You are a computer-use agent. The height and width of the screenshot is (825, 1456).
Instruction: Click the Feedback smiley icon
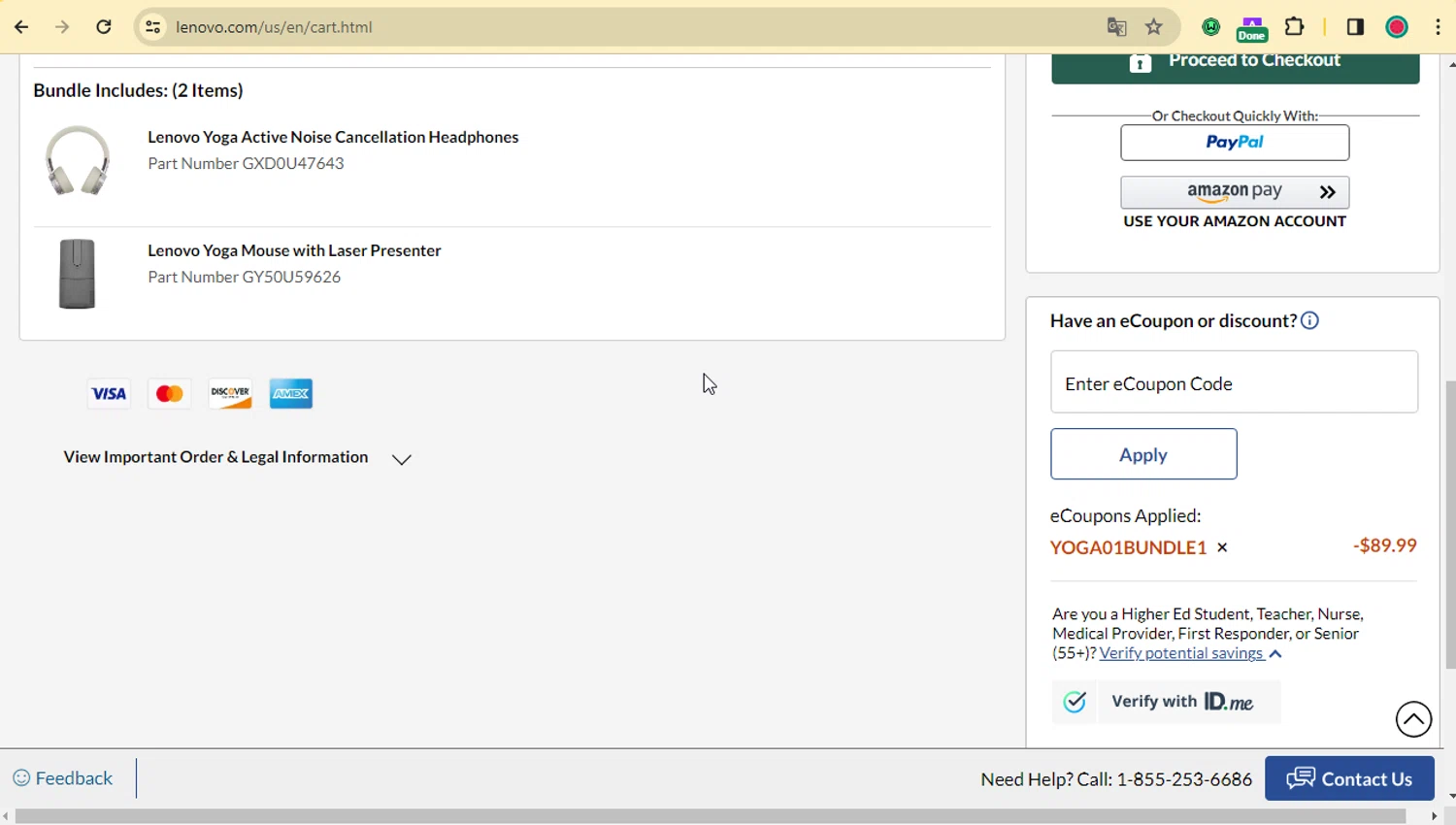tap(21, 778)
